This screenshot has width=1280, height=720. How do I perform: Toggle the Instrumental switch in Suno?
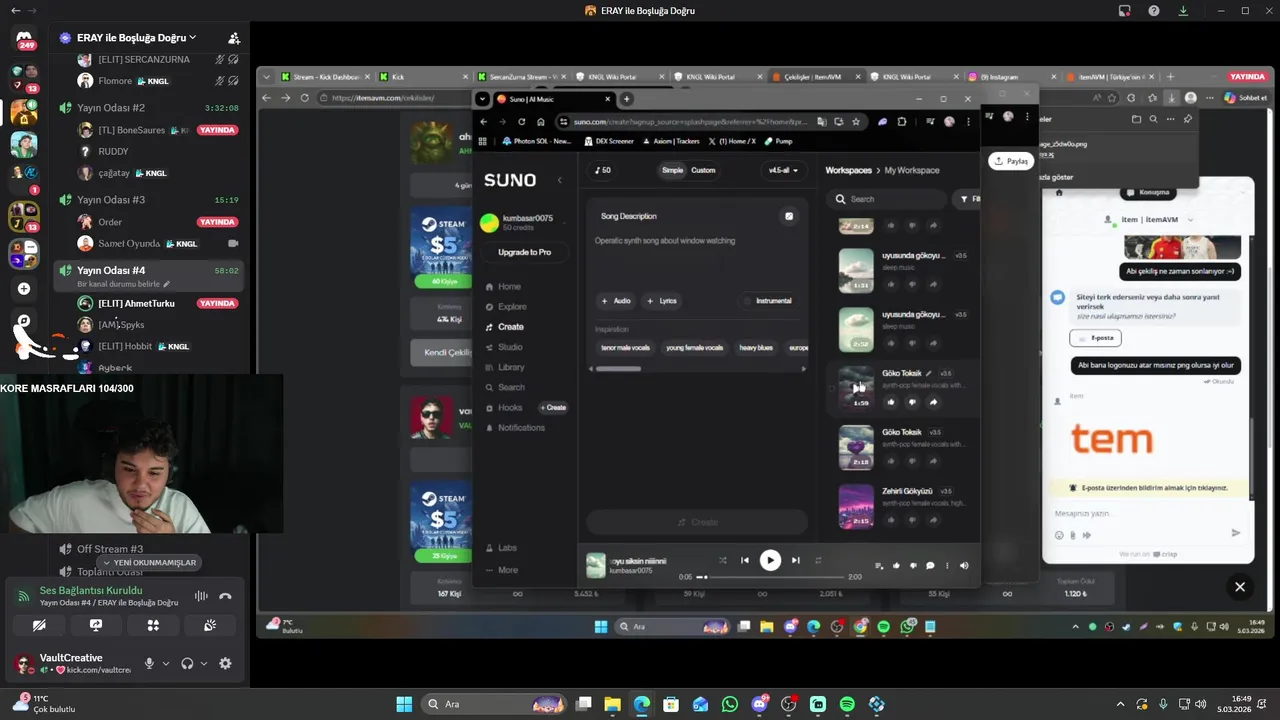[768, 301]
